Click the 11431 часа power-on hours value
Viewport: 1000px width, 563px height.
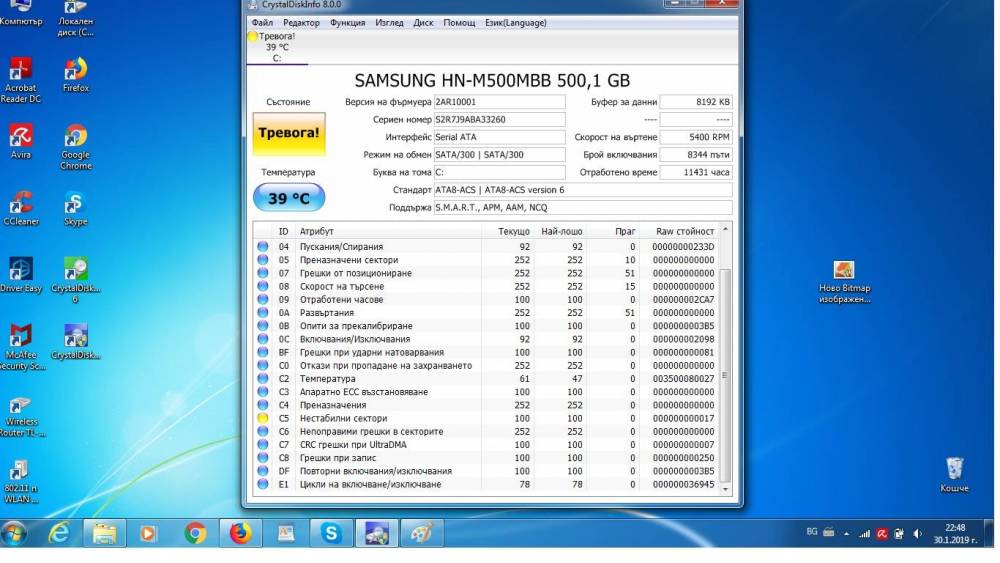pyautogui.click(x=696, y=172)
